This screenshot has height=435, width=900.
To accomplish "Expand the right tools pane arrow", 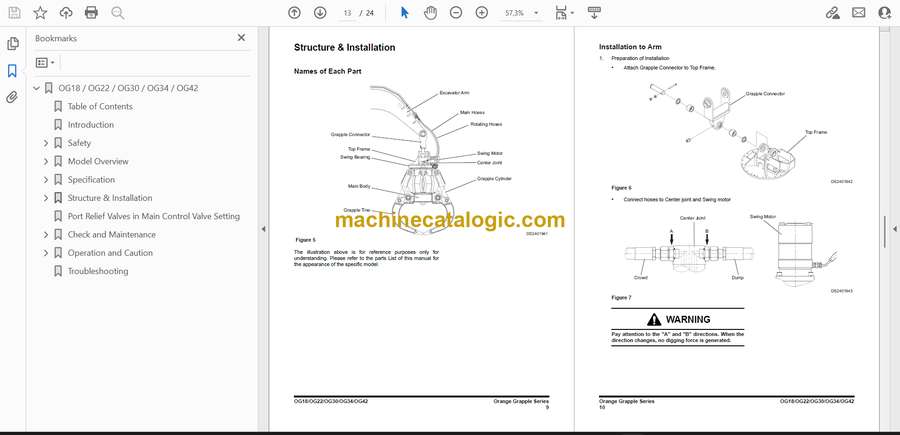I will click(x=894, y=229).
